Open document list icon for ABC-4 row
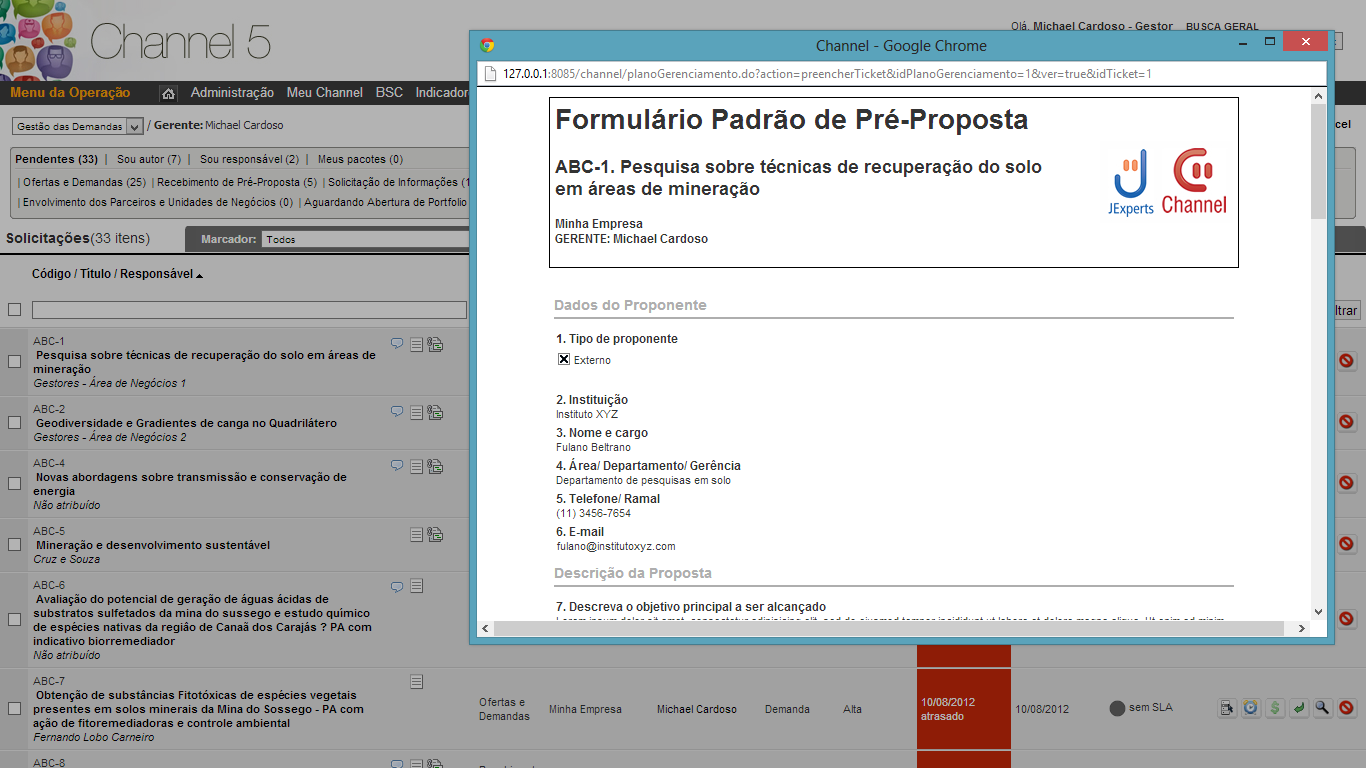 tap(417, 466)
